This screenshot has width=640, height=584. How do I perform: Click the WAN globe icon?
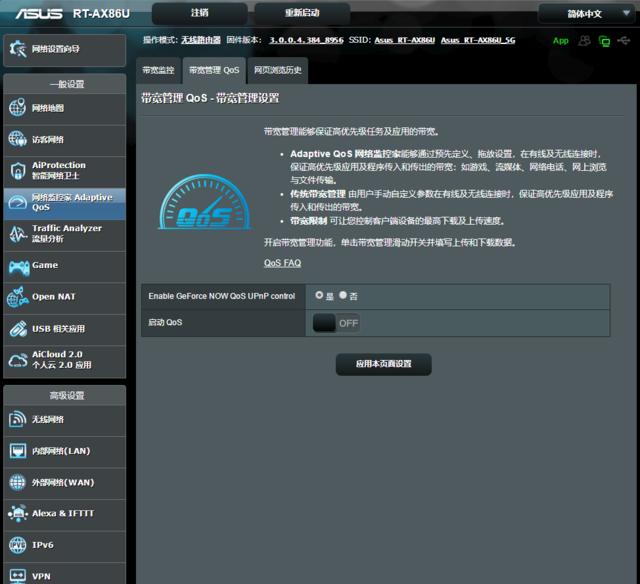[18, 482]
